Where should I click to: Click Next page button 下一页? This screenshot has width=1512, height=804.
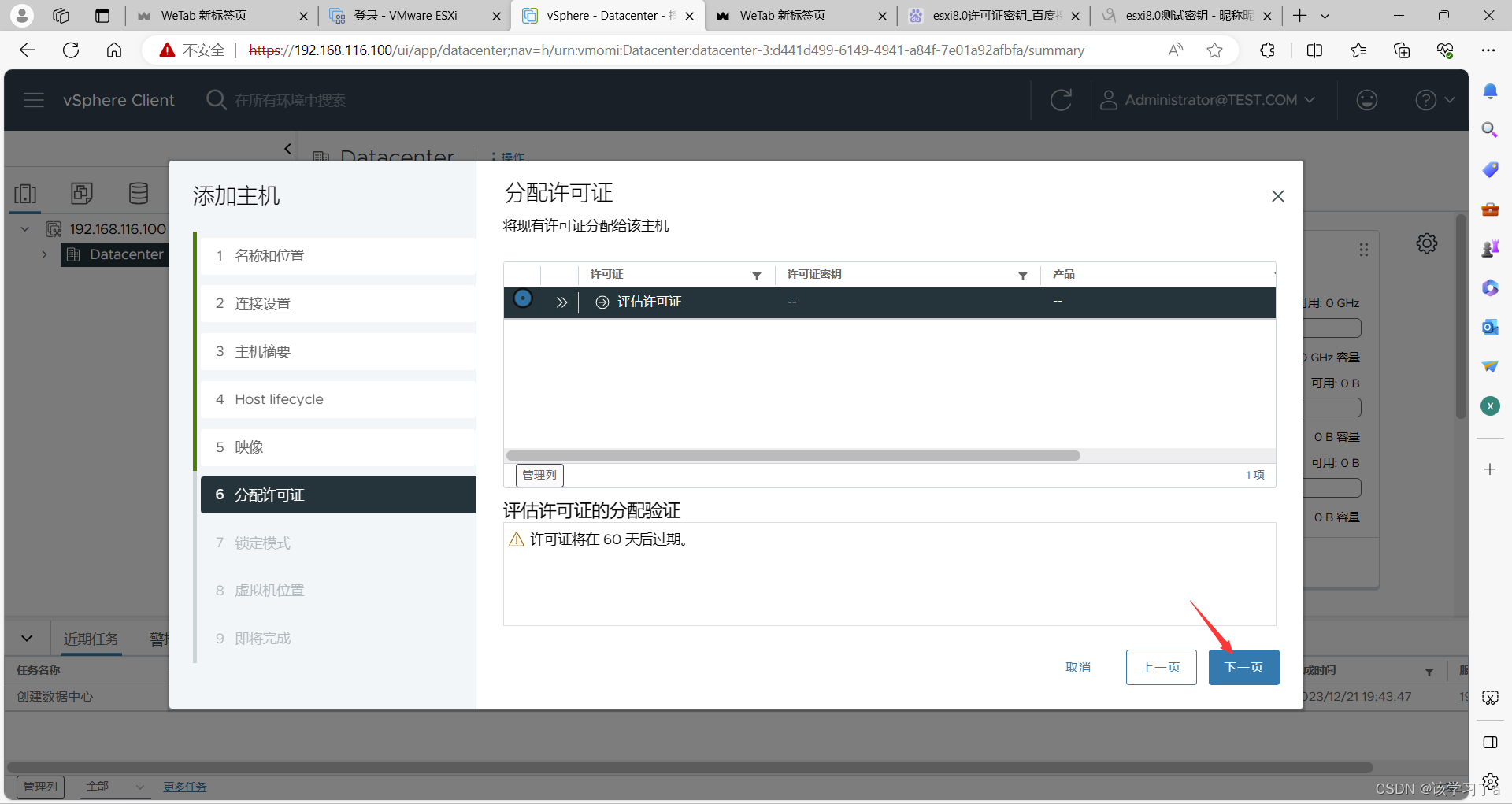click(x=1243, y=667)
